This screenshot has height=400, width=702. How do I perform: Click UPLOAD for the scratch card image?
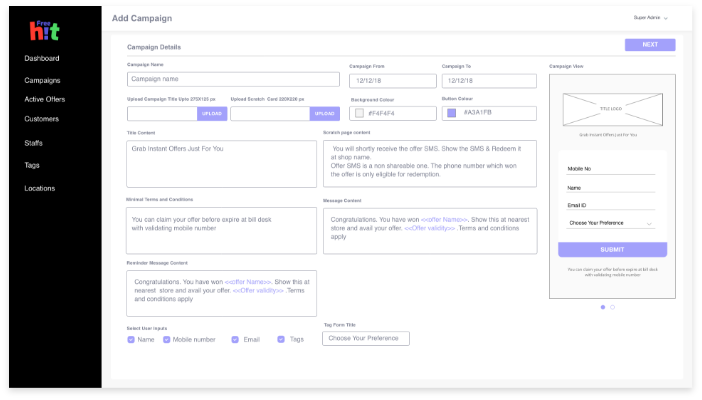[x=325, y=114]
